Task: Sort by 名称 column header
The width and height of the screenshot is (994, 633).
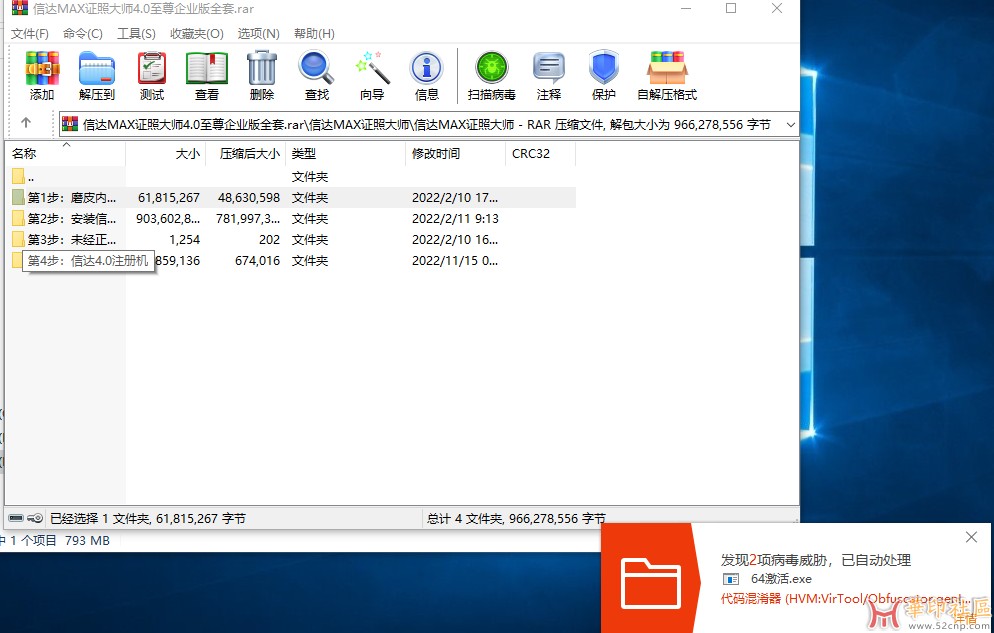Action: pos(65,153)
